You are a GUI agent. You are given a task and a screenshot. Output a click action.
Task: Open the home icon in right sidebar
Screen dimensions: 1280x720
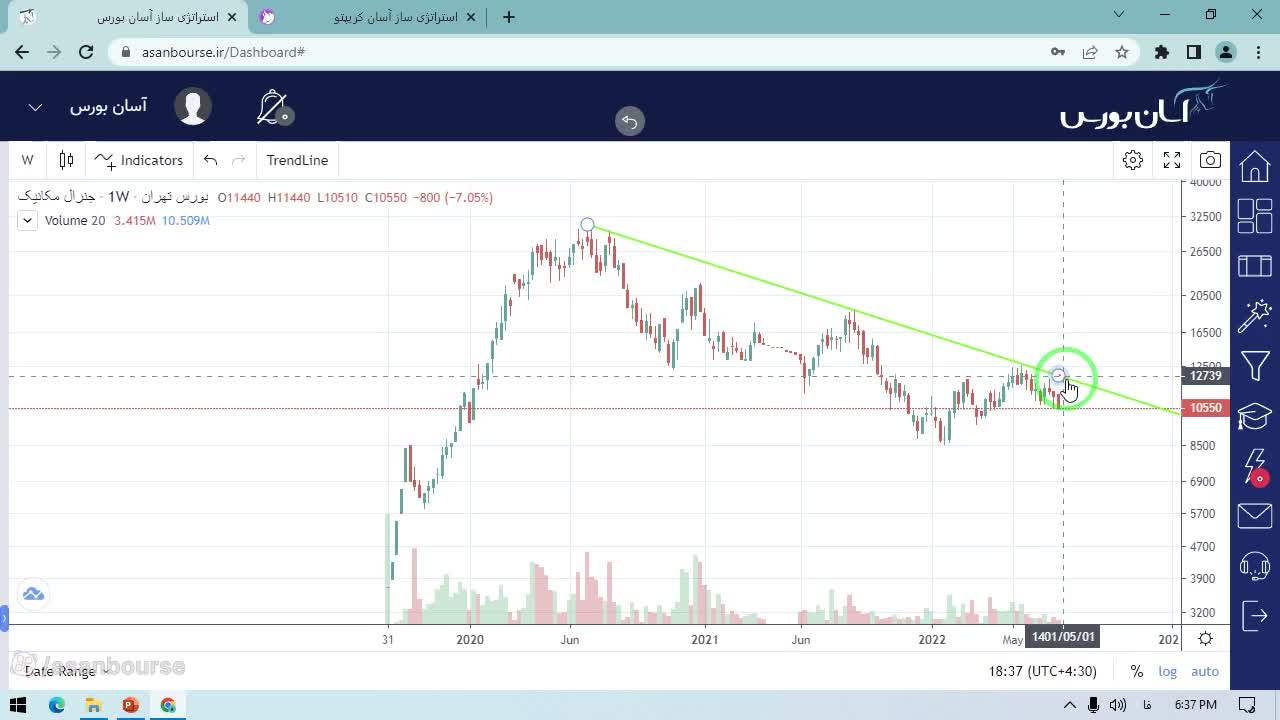click(1255, 166)
